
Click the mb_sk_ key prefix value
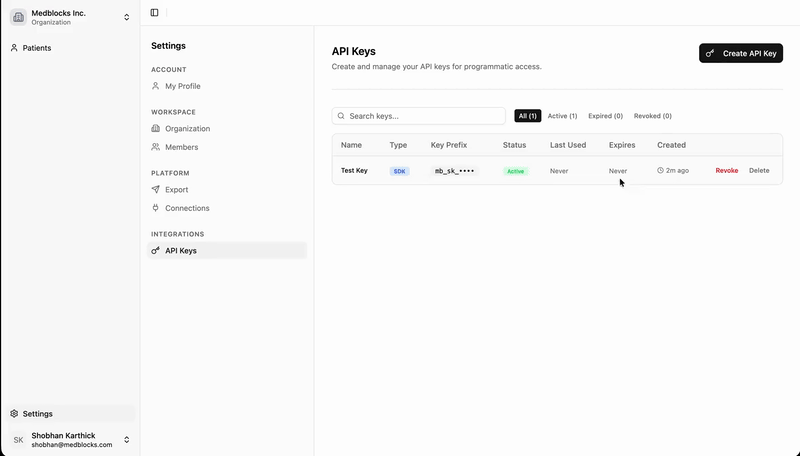454,171
